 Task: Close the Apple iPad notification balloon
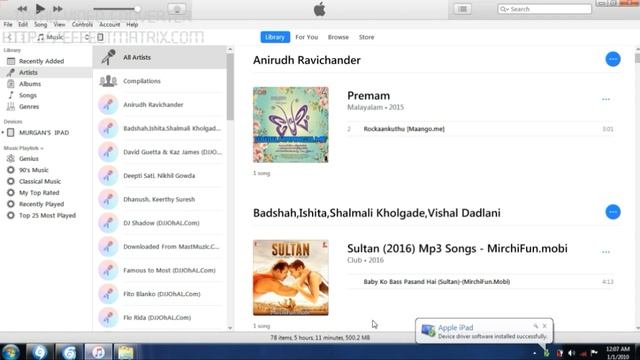click(x=544, y=326)
